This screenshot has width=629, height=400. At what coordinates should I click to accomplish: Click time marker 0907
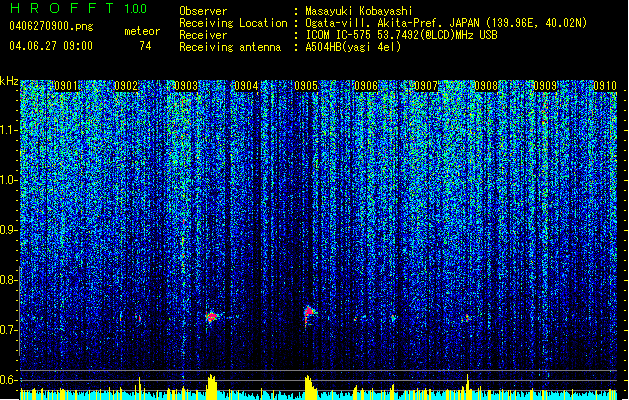click(426, 86)
